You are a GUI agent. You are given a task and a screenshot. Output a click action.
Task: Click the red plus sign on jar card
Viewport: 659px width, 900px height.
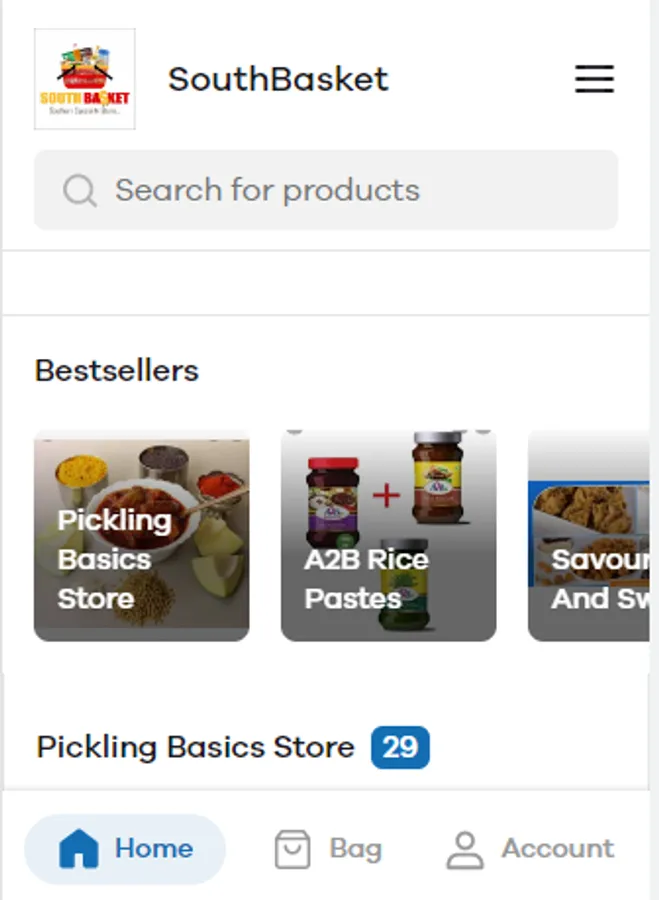click(x=386, y=495)
